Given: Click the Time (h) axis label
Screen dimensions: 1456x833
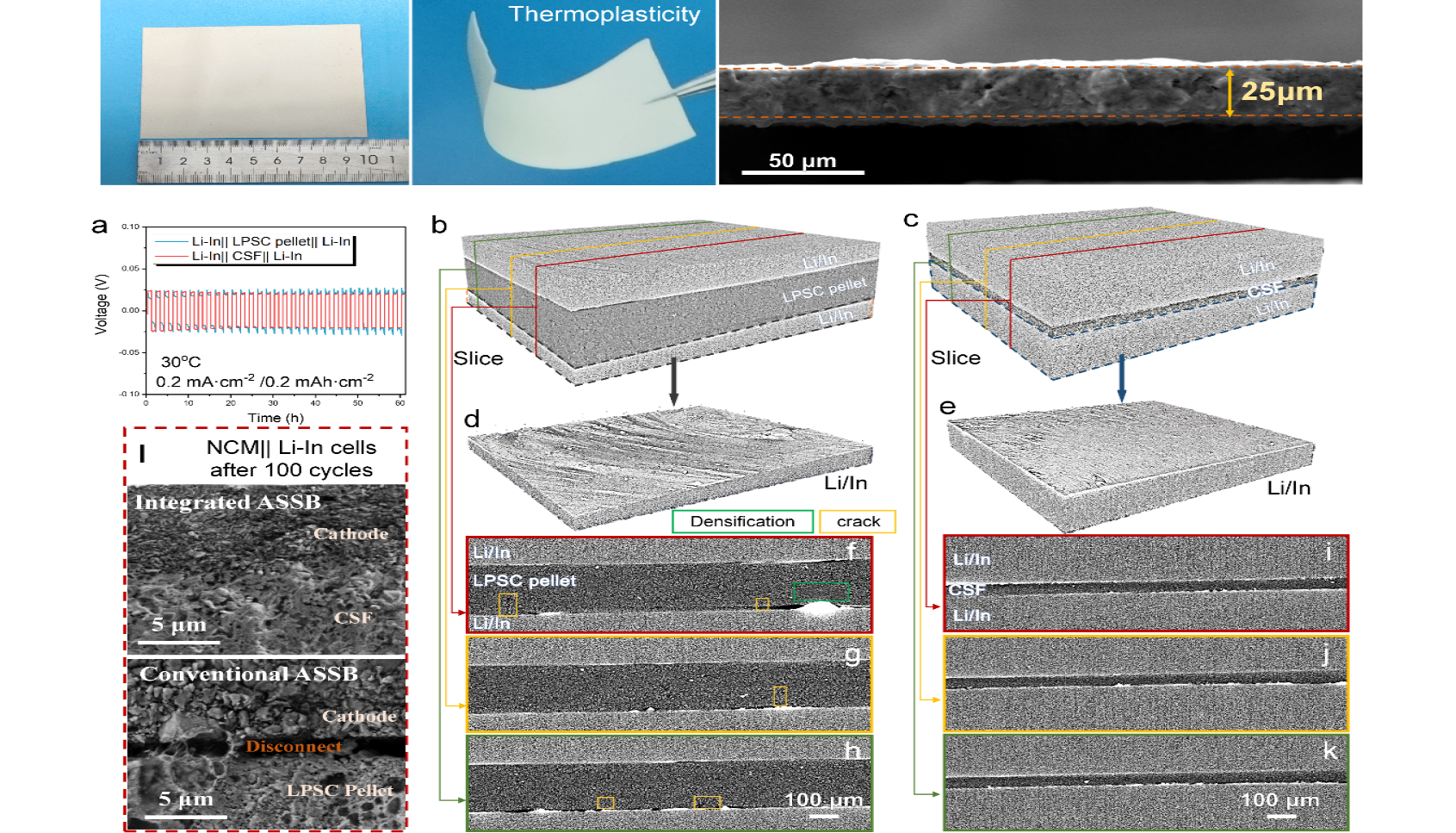Looking at the screenshot, I should tap(276, 418).
